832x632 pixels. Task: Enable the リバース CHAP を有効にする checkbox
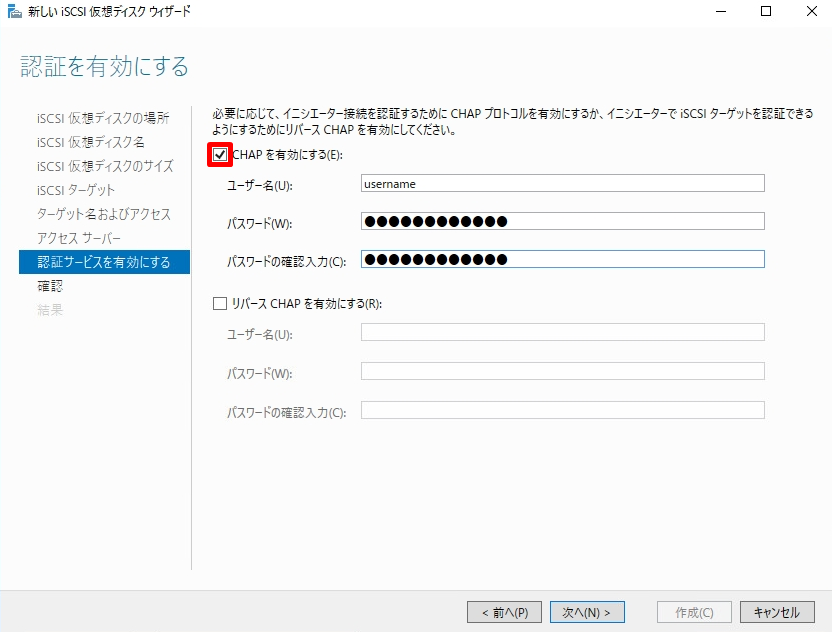click(220, 304)
